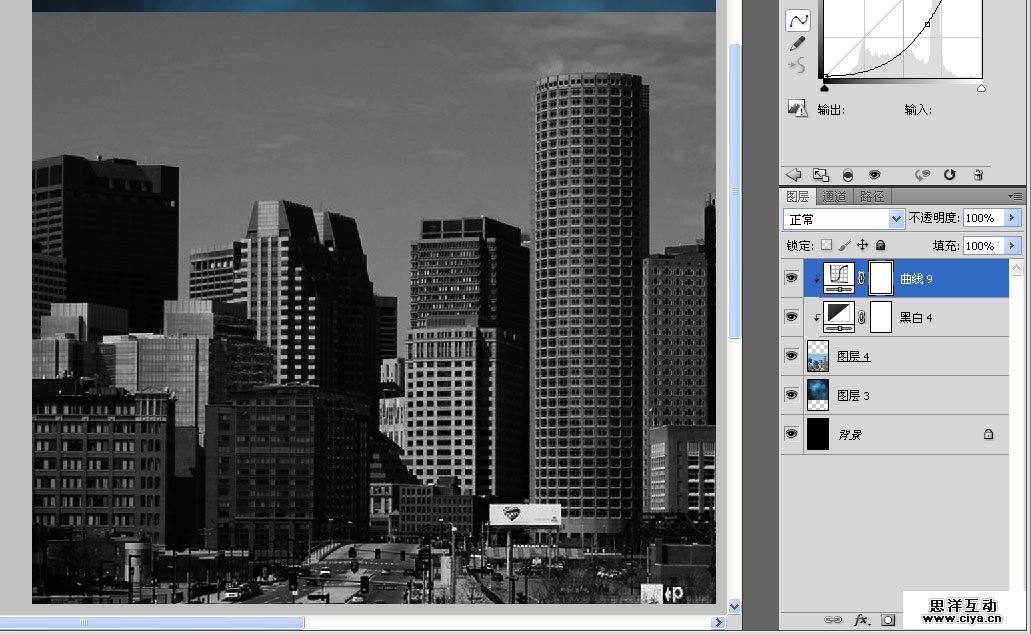Click the white point slider under curve

pos(981,88)
